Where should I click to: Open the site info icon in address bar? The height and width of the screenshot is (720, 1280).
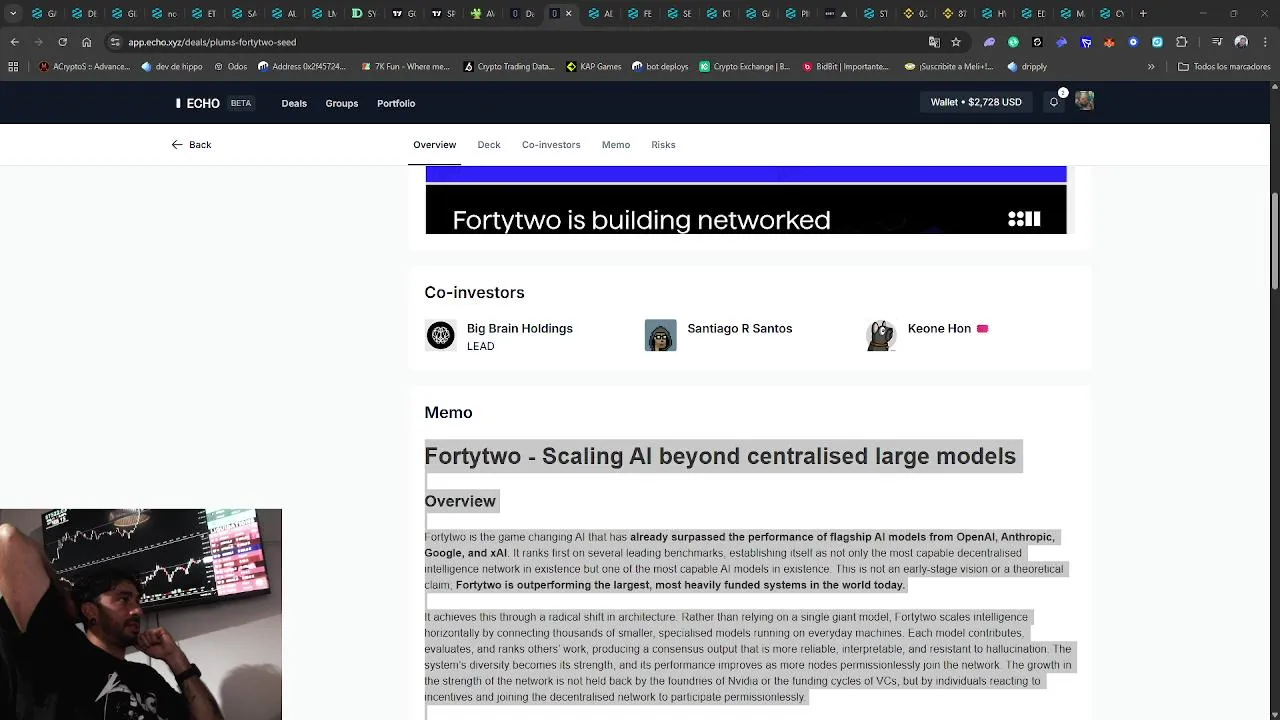(x=115, y=42)
